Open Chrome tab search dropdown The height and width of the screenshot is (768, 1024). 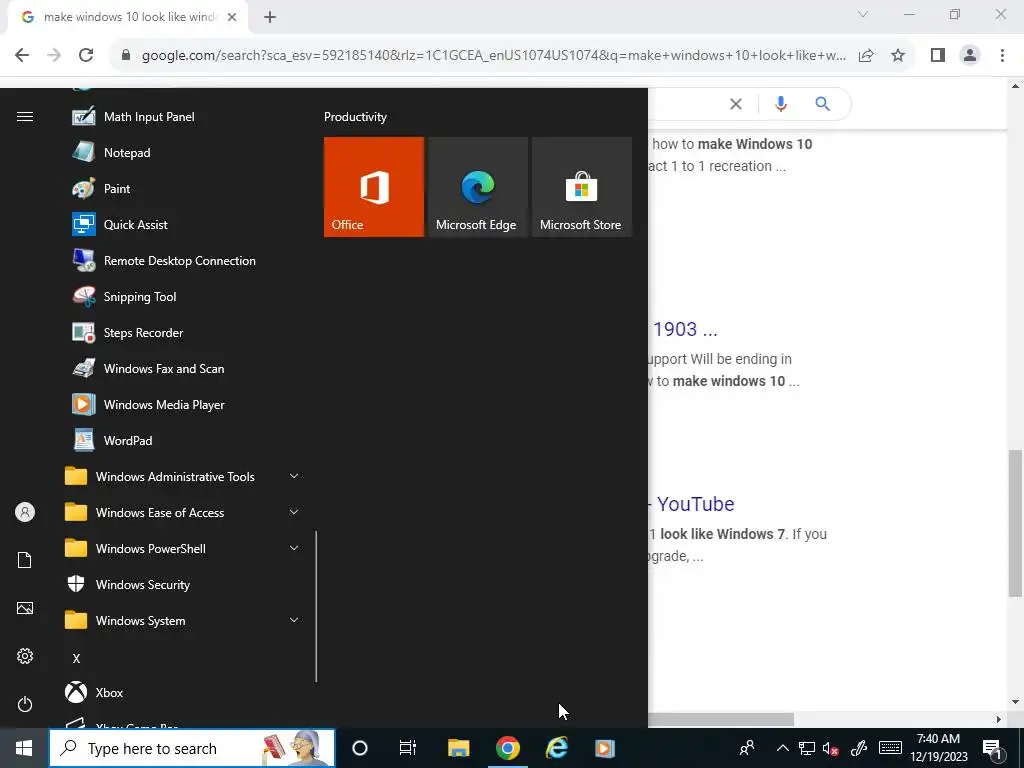pos(863,14)
